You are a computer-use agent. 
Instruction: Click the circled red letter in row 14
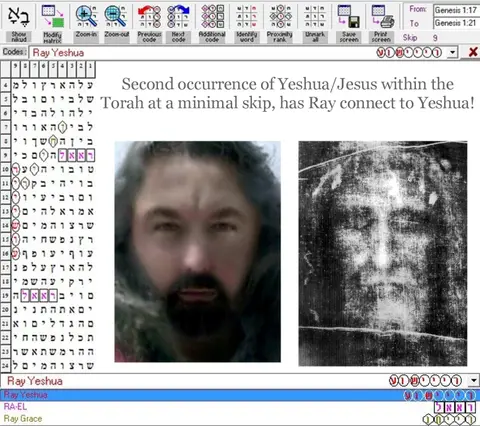(16, 226)
